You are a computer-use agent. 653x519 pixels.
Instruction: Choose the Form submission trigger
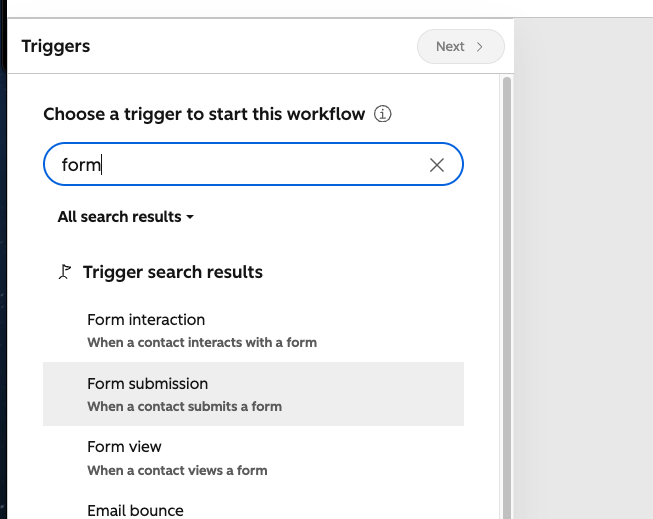pos(253,394)
